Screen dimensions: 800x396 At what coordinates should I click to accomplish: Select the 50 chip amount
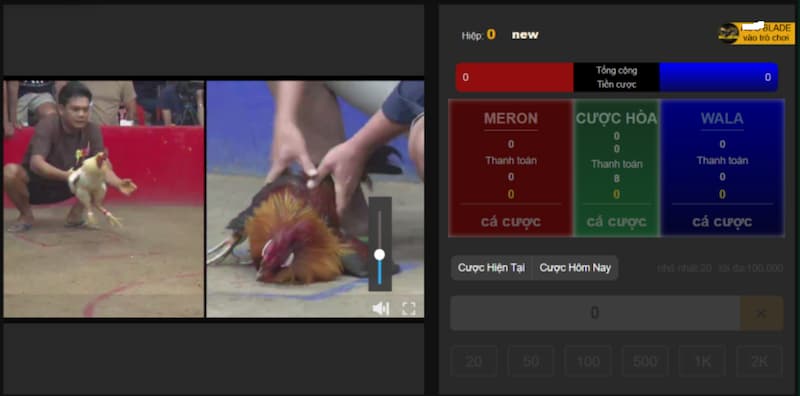pyautogui.click(x=531, y=361)
